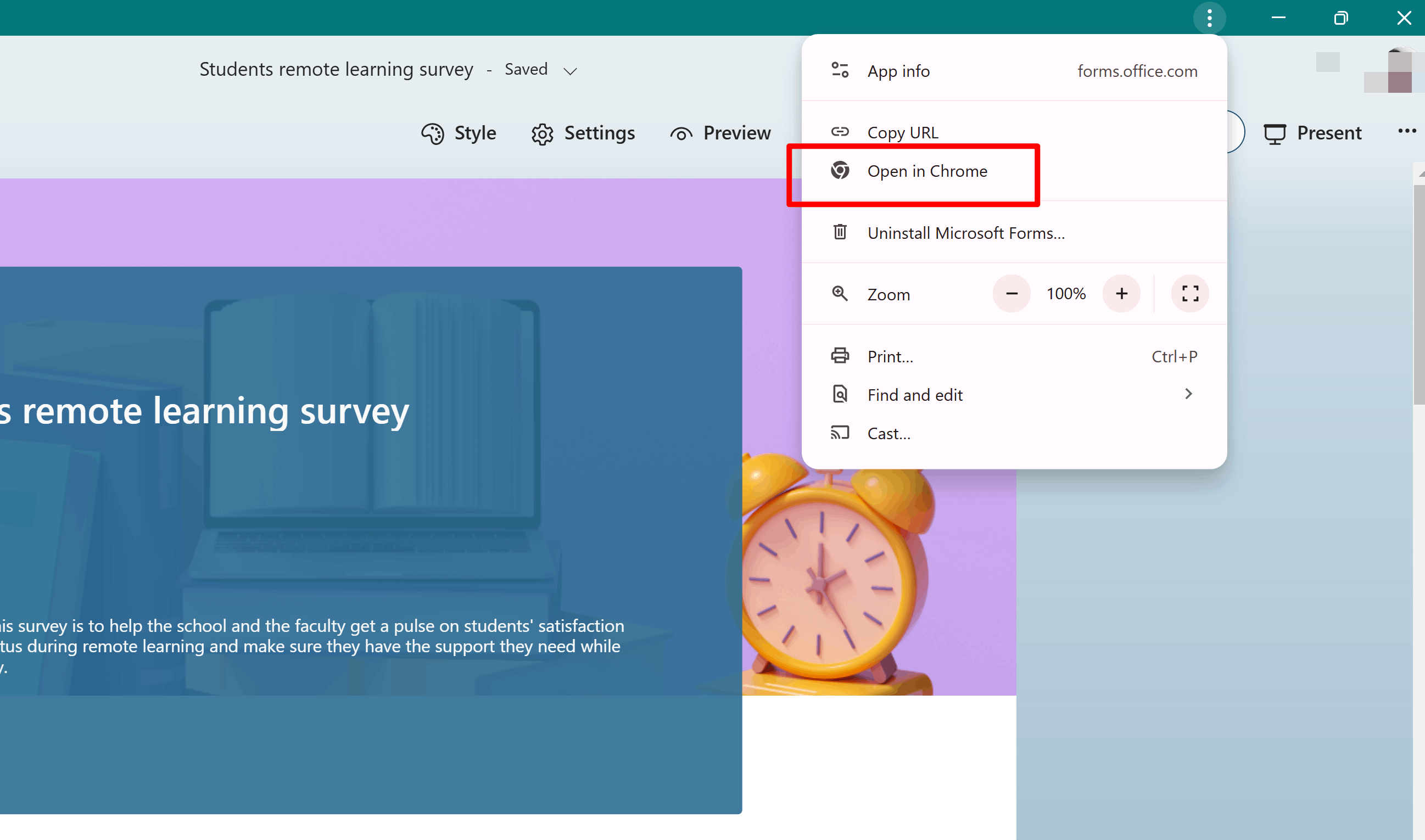Expand the Saved status dropdown chevron
This screenshot has width=1425, height=840.
[x=570, y=71]
